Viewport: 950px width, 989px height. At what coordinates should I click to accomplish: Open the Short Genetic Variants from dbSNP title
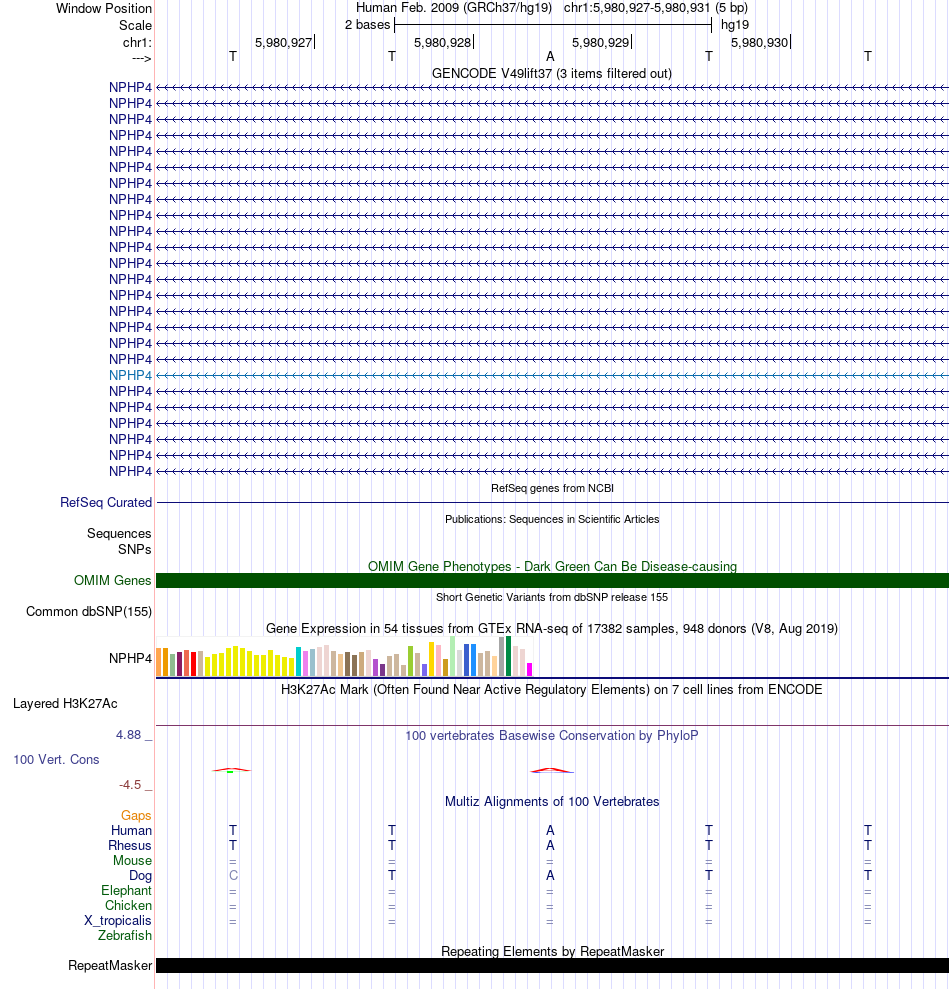pos(552,597)
